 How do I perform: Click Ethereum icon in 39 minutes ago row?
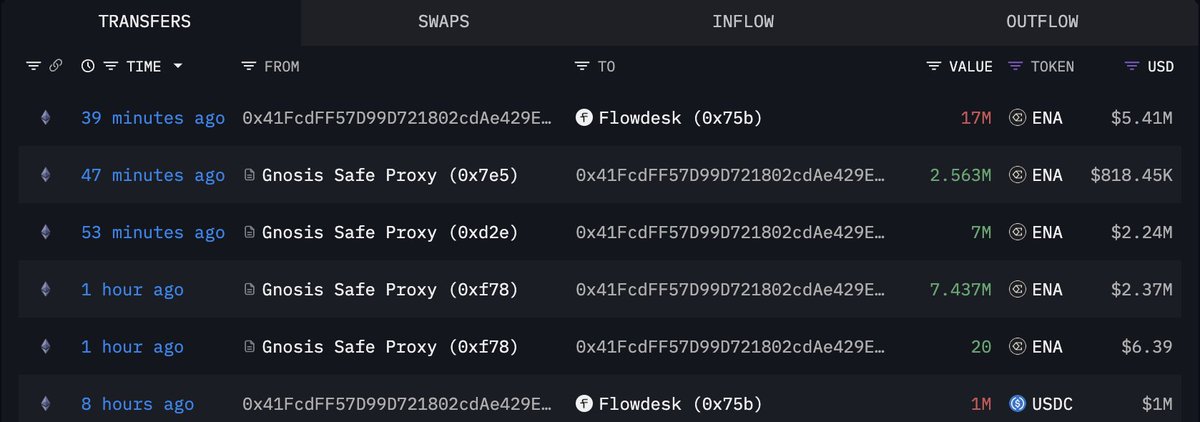[x=44, y=118]
